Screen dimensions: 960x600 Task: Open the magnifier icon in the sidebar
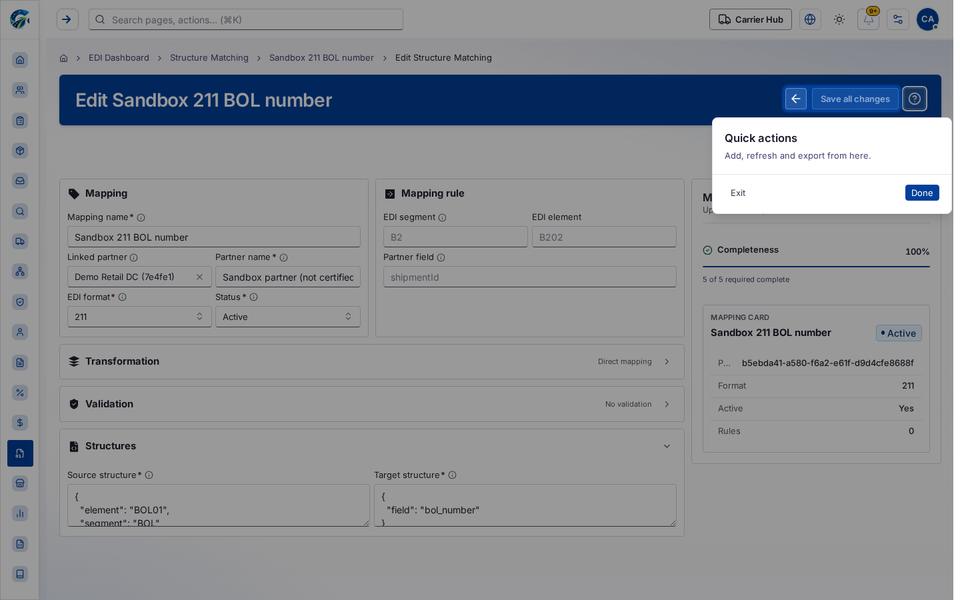click(x=20, y=211)
